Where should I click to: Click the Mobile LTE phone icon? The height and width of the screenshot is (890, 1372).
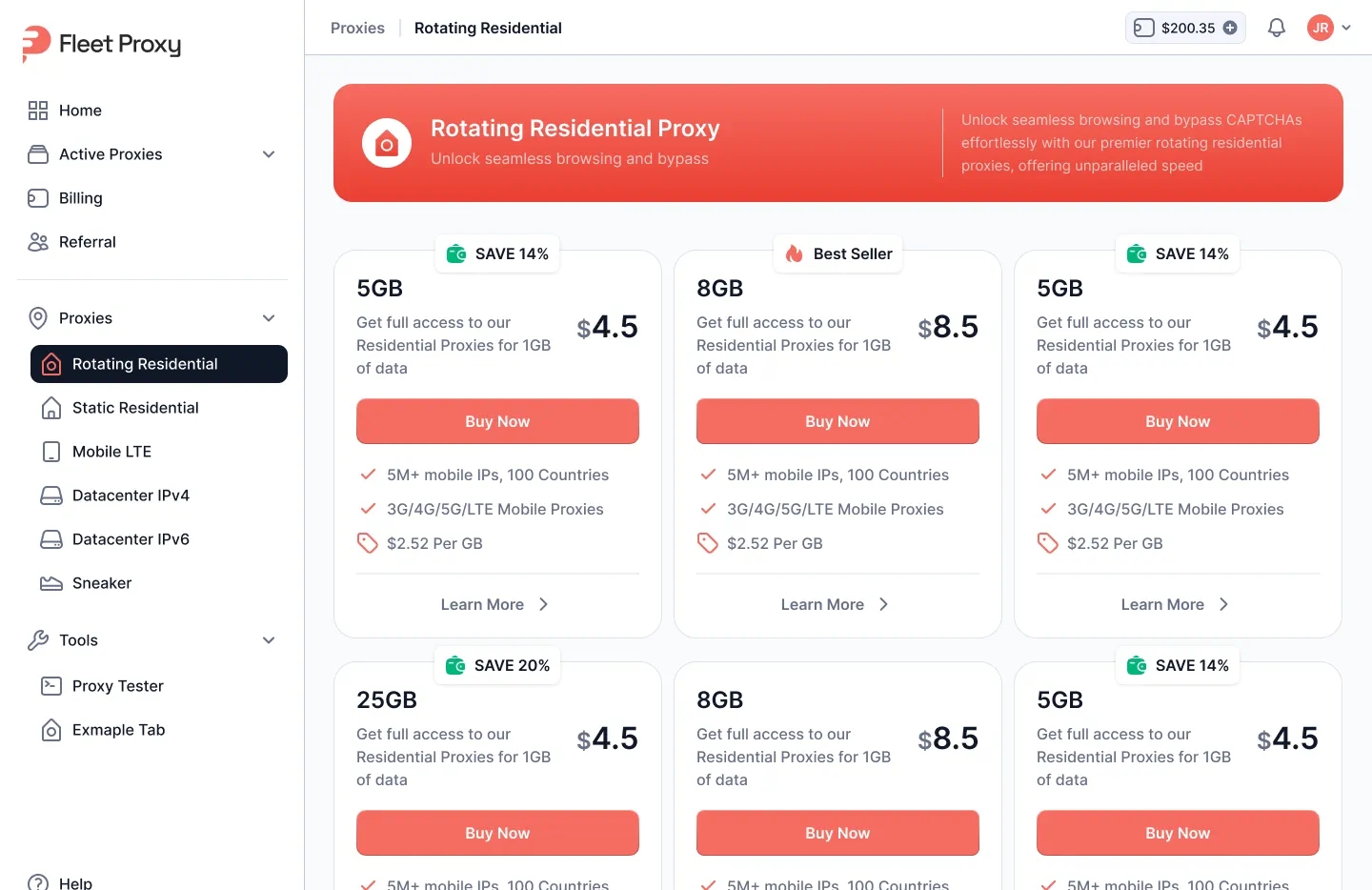51,452
